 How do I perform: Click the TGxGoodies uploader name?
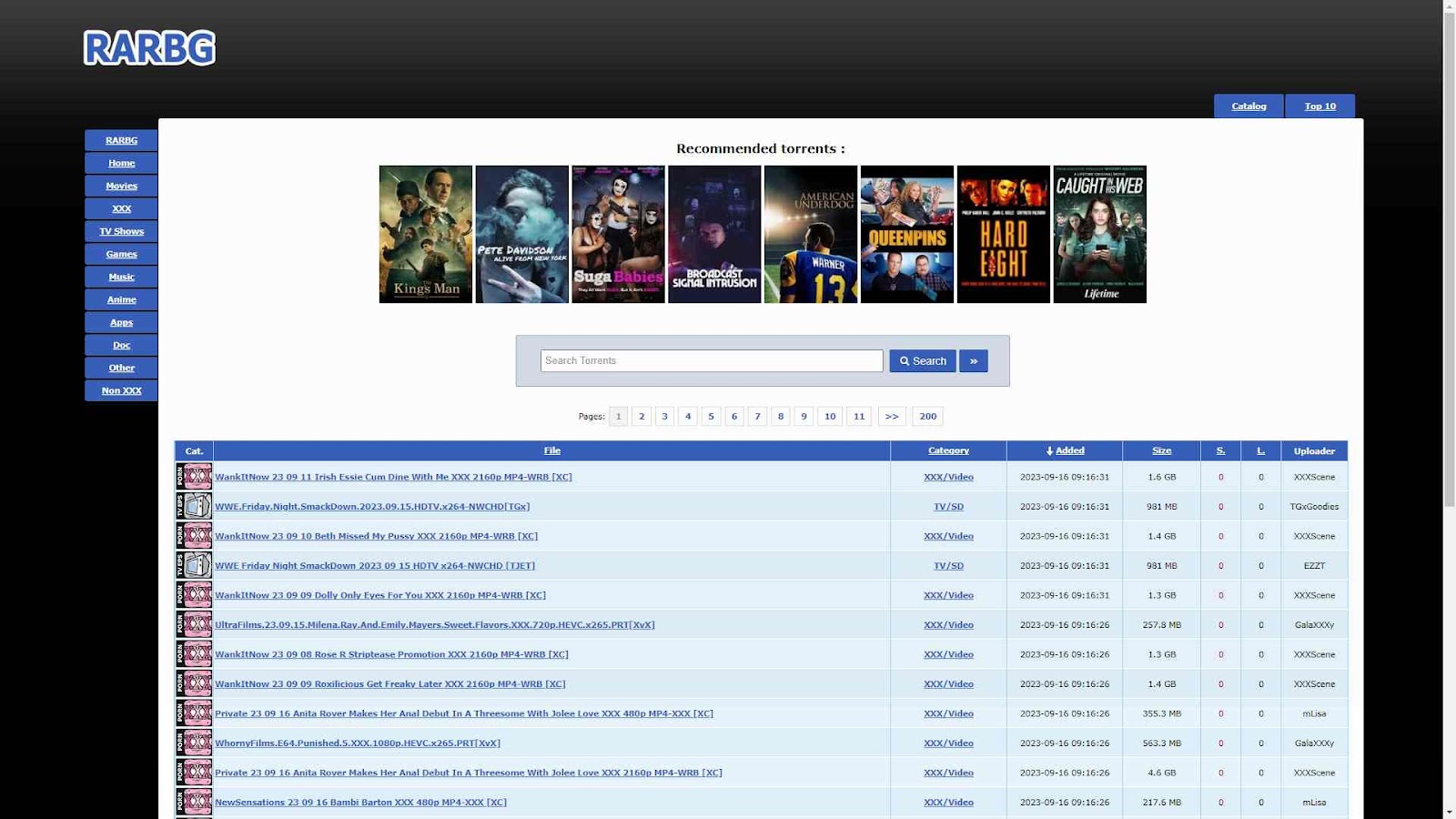(1314, 507)
